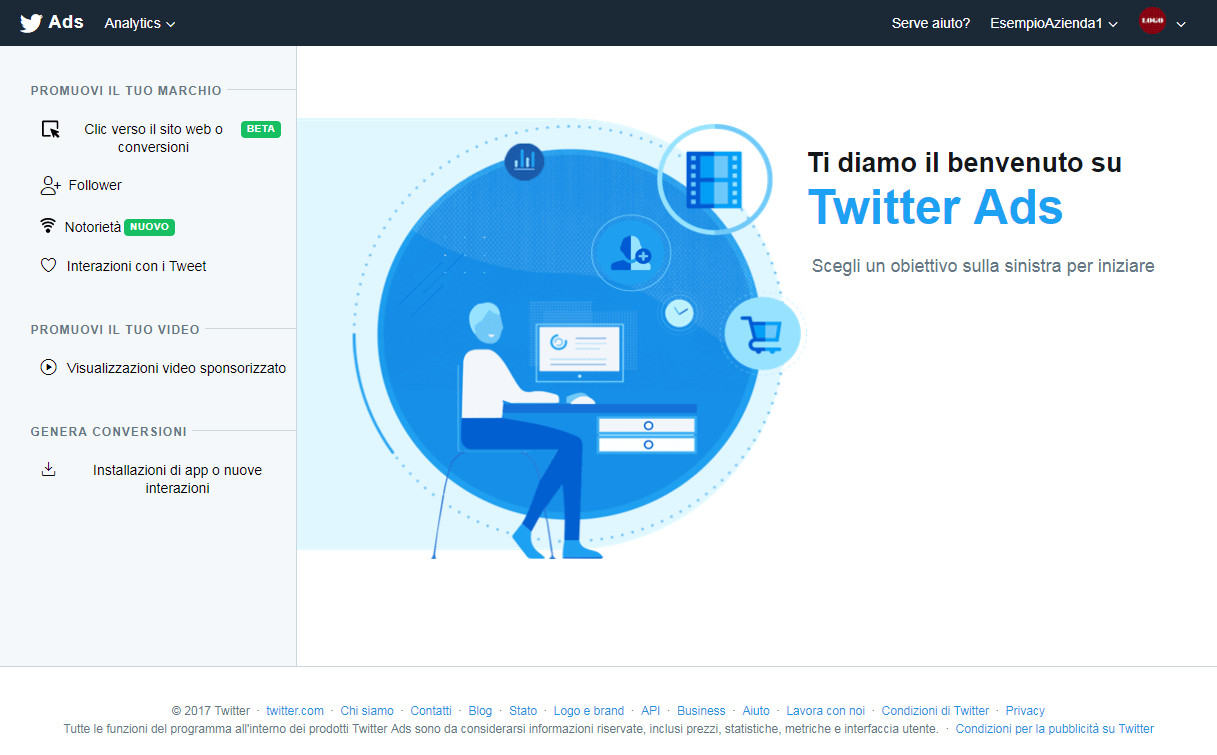The height and width of the screenshot is (755, 1217).
Task: Open the Aiuto footer link
Action: (x=756, y=711)
